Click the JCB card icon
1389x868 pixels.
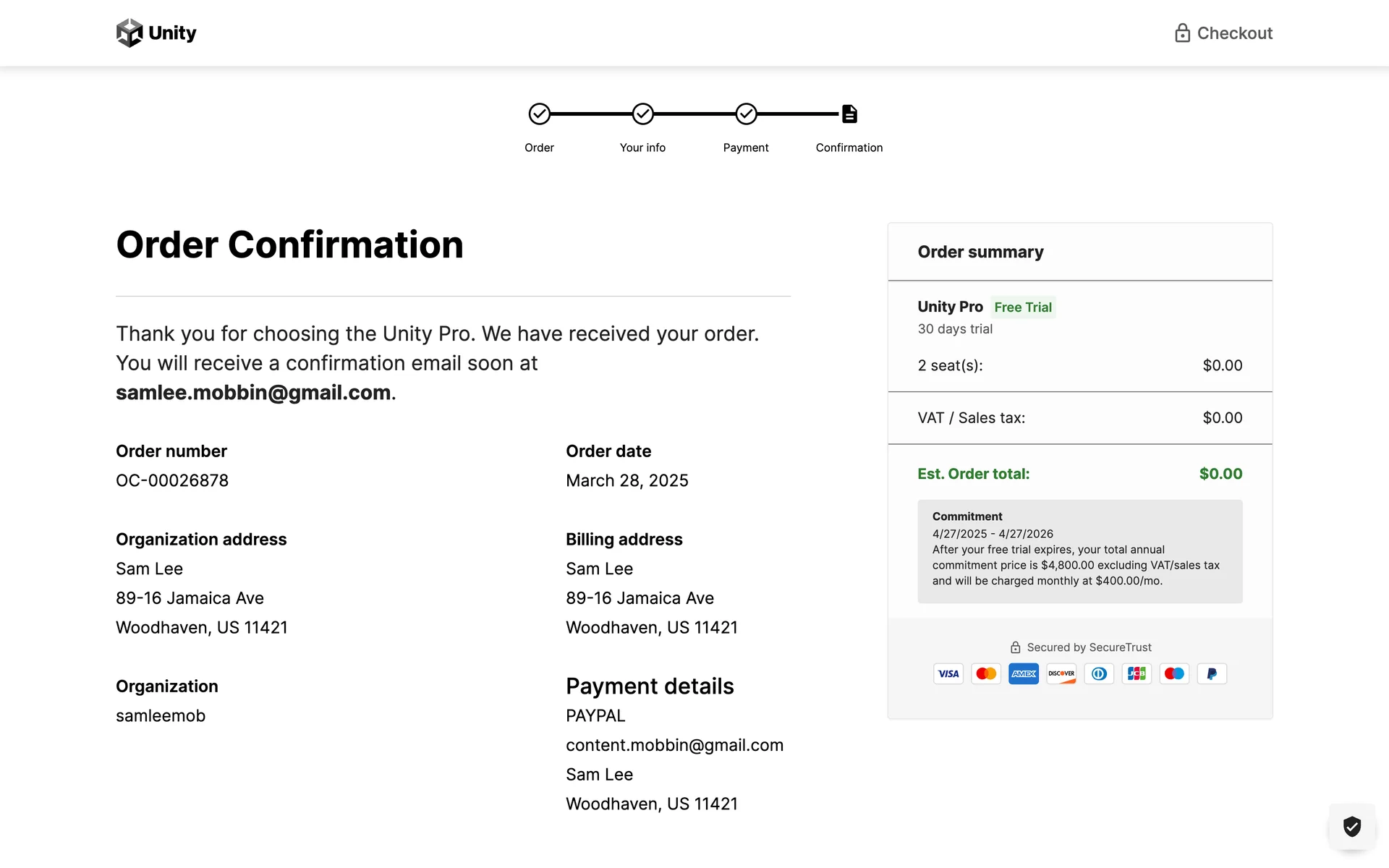coord(1137,674)
